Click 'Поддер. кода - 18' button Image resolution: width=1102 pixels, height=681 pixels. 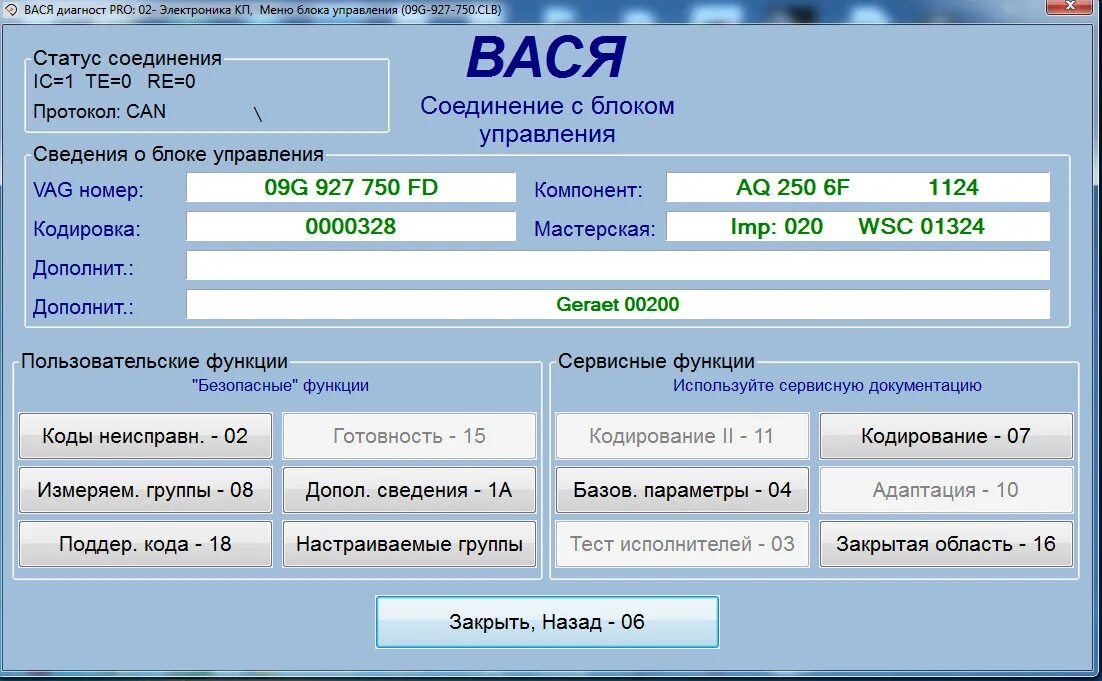pos(145,544)
